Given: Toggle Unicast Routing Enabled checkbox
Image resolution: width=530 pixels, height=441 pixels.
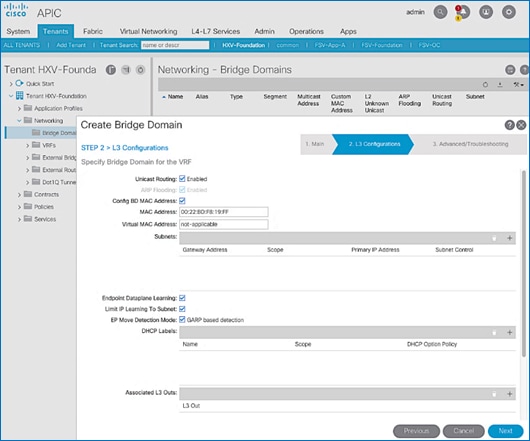Looking at the screenshot, I should click(x=182, y=178).
